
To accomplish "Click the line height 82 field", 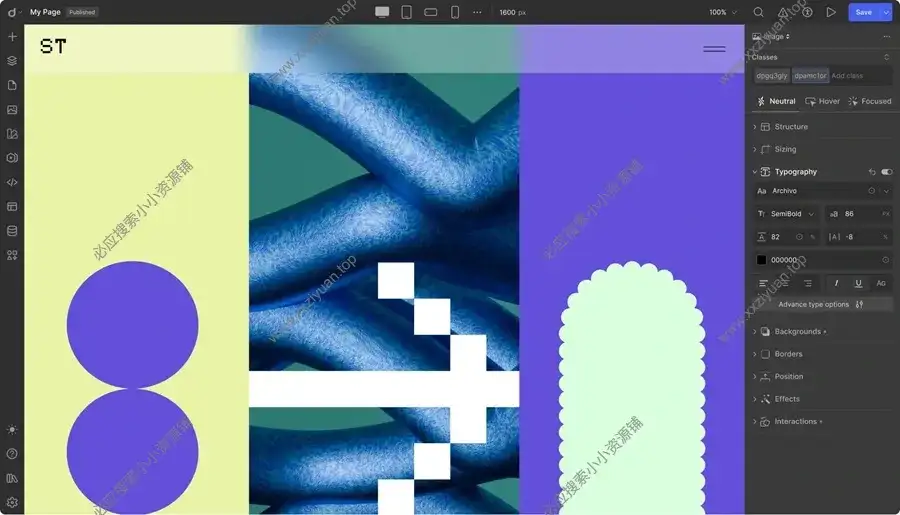I will [x=786, y=237].
